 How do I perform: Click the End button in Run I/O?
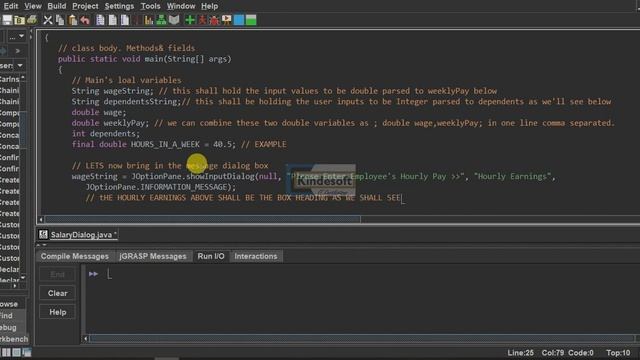(x=58, y=274)
